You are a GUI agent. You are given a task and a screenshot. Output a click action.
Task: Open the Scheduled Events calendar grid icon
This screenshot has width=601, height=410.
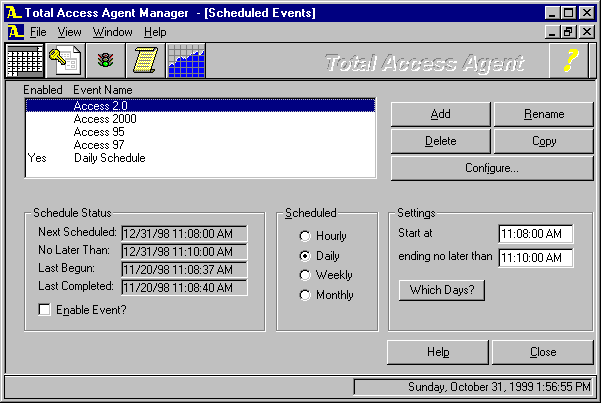click(x=25, y=61)
